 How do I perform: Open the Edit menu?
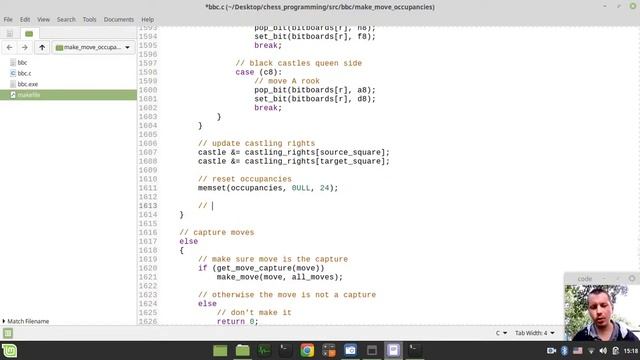tap(25, 19)
